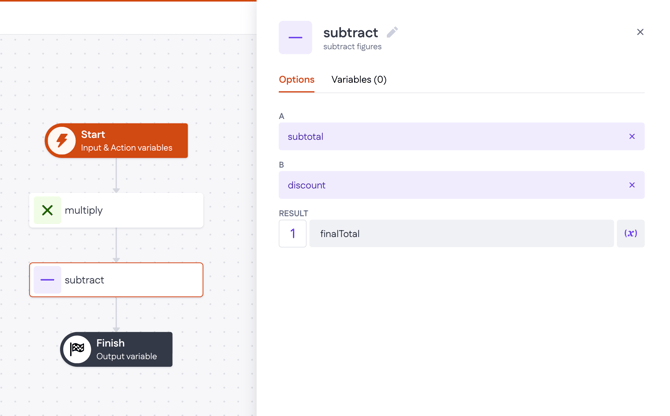
Task: Select the multiply step label in the flow
Action: (84, 211)
